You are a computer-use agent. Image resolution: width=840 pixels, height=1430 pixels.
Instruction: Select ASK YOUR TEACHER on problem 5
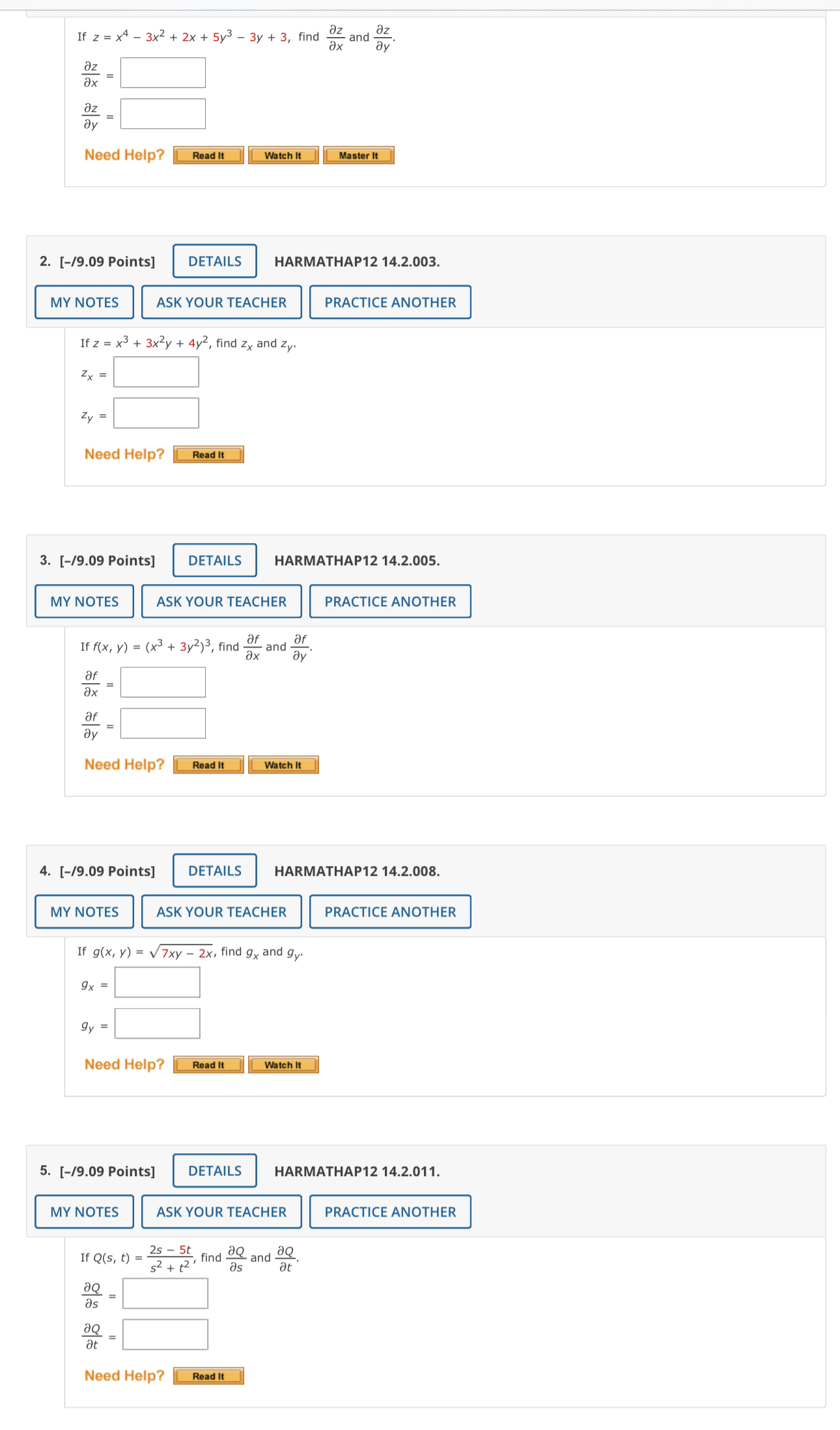221,1211
